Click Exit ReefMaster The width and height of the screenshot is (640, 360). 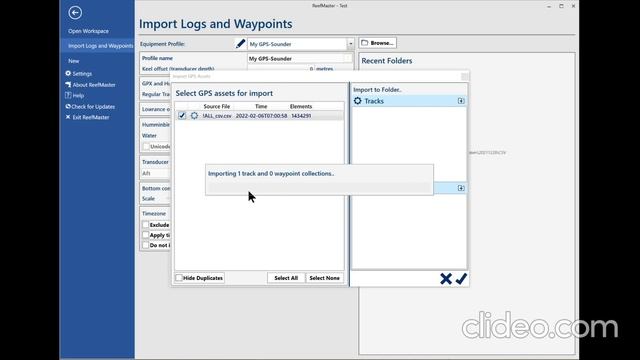(91, 117)
